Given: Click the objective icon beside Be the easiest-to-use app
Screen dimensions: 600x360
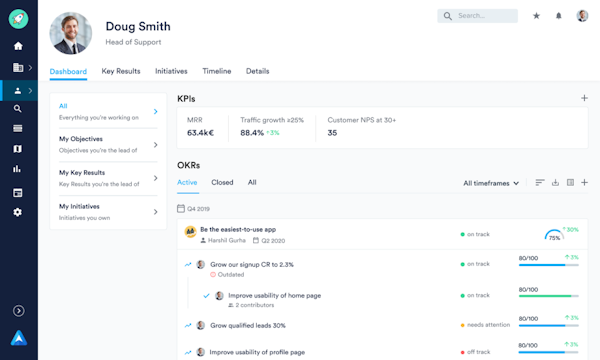Looking at the screenshot, I should click(190, 231).
